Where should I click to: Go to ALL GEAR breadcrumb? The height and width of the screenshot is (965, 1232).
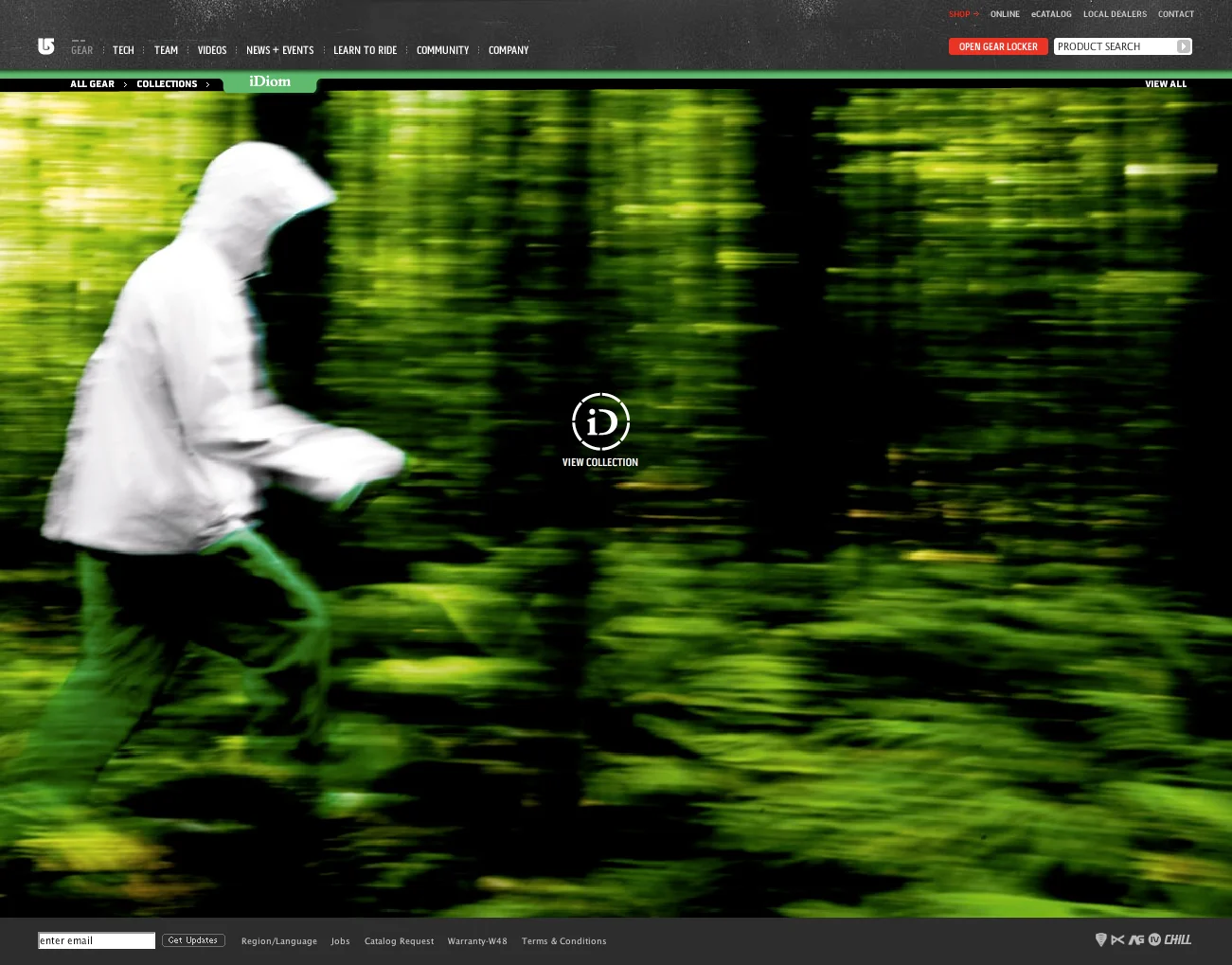pos(92,84)
